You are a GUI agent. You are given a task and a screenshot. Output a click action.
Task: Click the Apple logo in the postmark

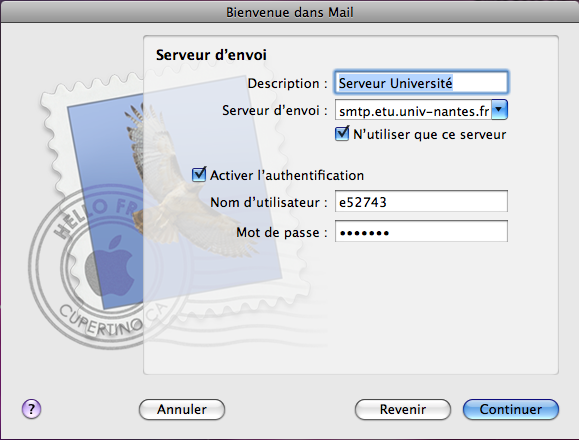(110, 266)
